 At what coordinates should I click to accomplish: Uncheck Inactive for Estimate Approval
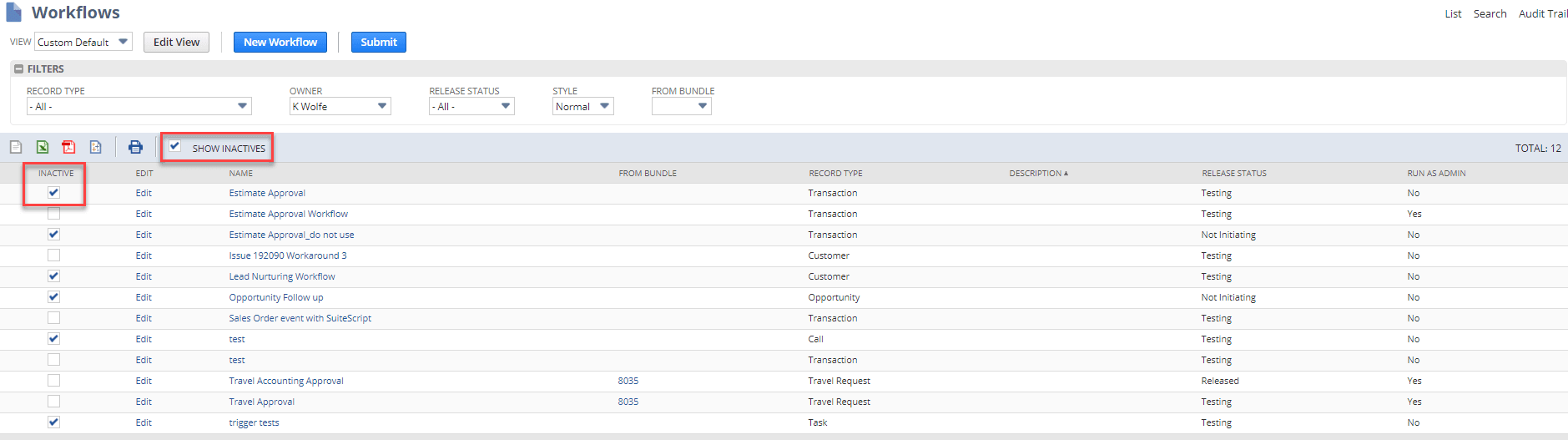pos(54,192)
